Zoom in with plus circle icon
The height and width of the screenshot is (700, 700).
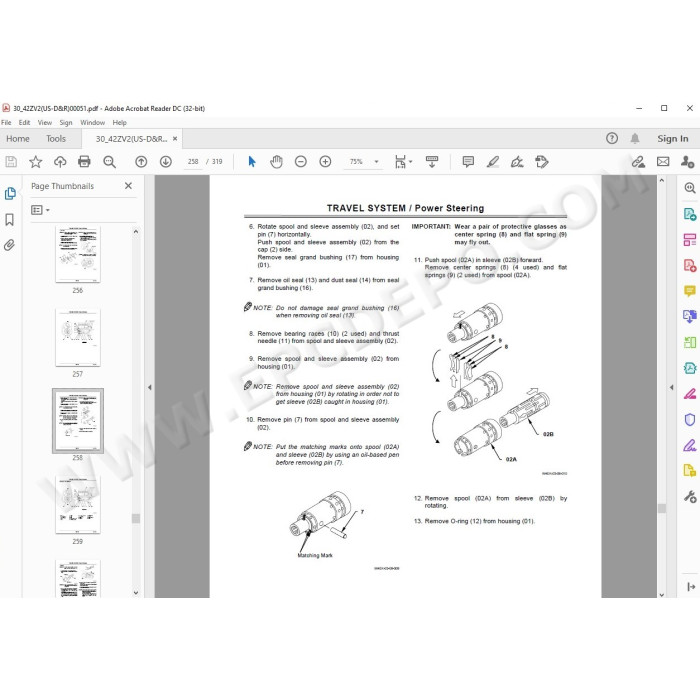[325, 162]
